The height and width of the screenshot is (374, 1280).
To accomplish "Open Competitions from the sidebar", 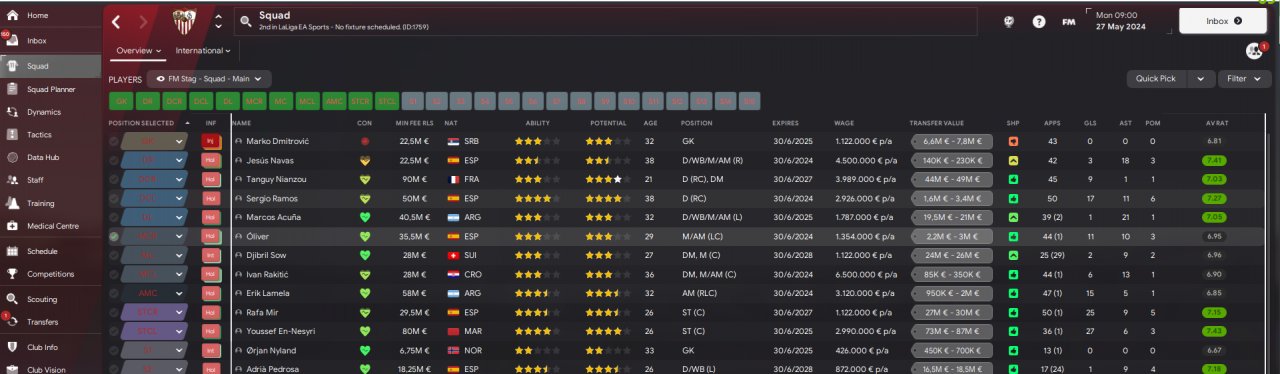I will pos(50,274).
